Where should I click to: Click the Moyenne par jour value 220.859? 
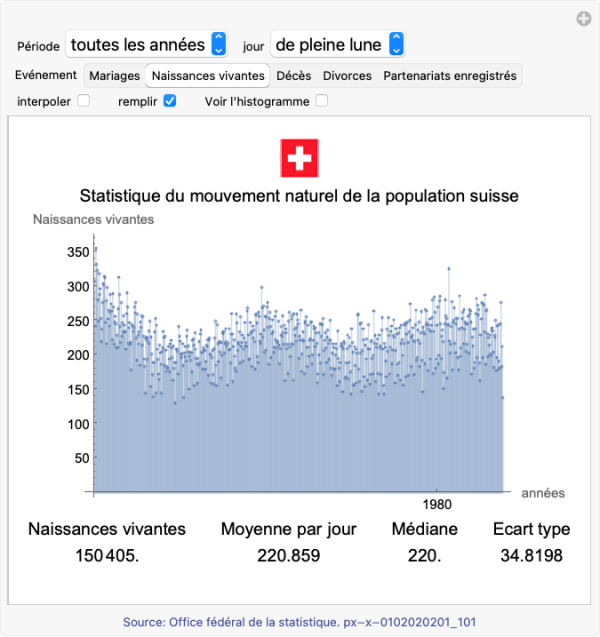[x=289, y=556]
